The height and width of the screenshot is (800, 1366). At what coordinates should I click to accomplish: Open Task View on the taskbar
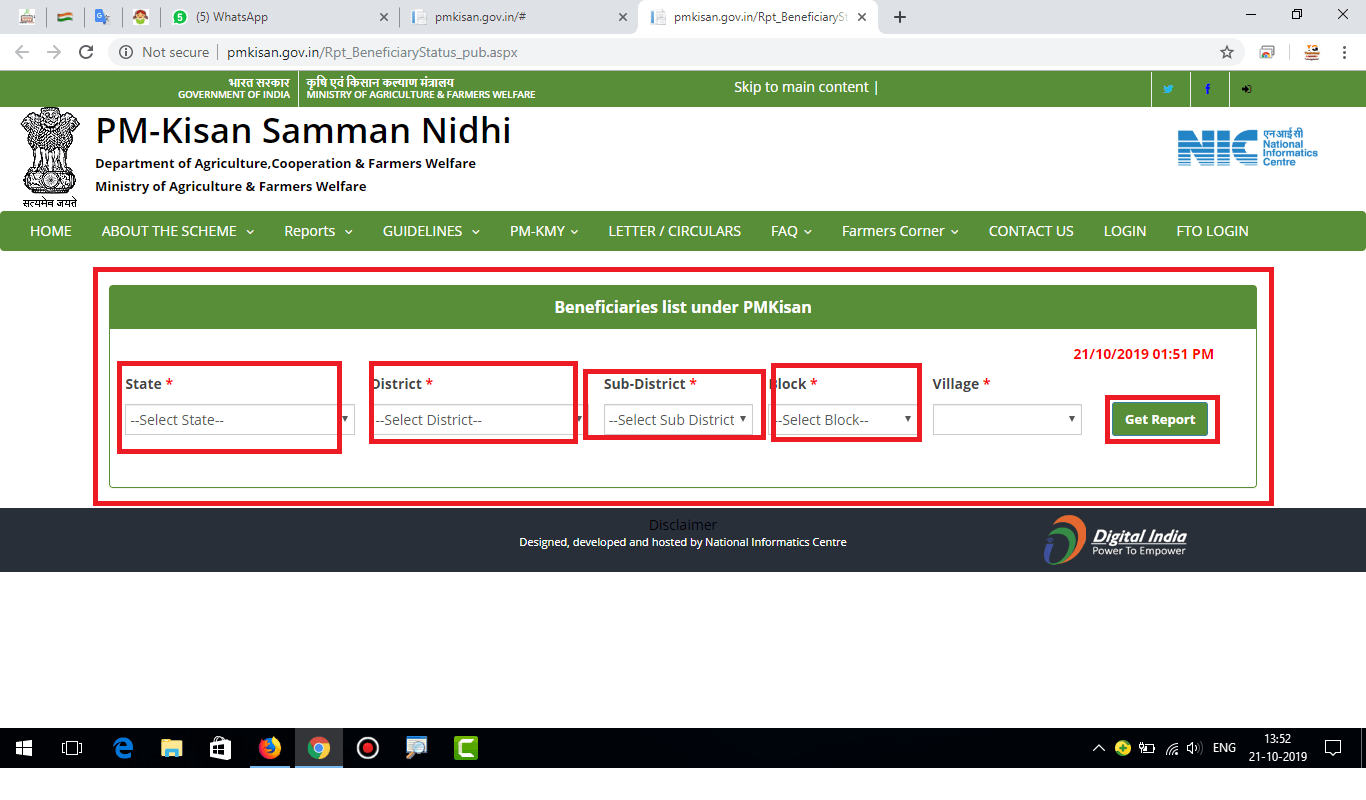72,748
